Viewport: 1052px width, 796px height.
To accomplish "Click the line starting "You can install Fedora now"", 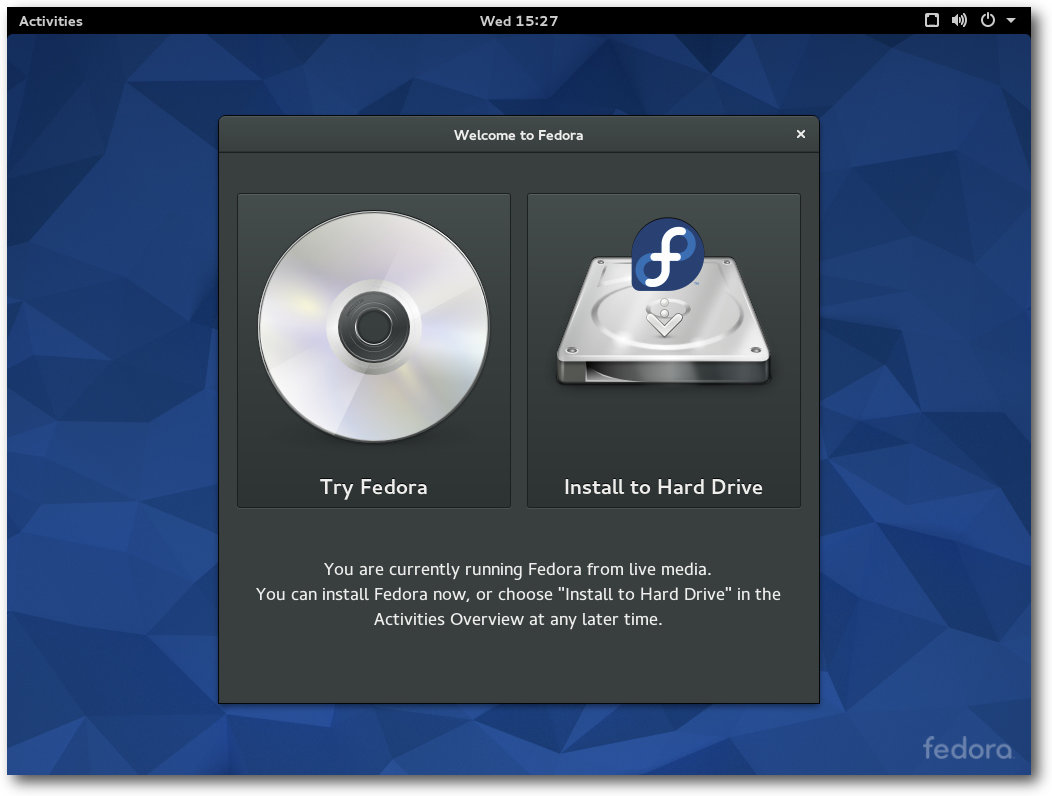I will tap(518, 594).
